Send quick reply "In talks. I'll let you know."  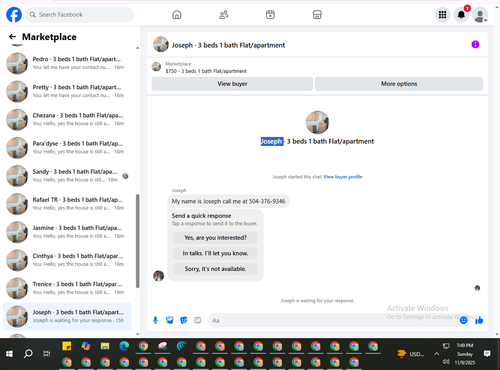pos(215,253)
